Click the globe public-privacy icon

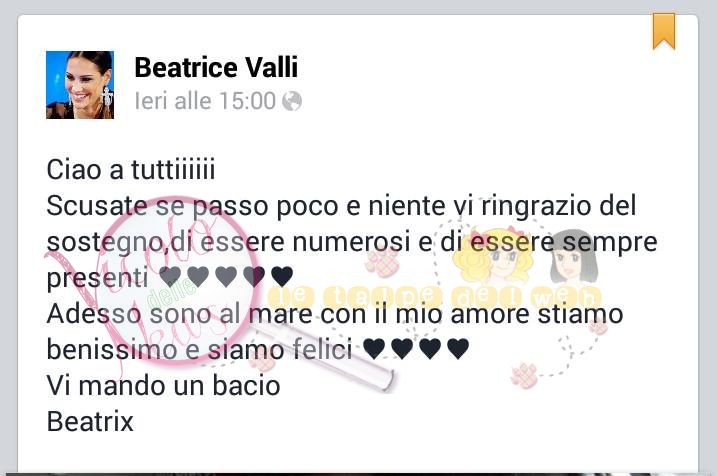tap(292, 101)
